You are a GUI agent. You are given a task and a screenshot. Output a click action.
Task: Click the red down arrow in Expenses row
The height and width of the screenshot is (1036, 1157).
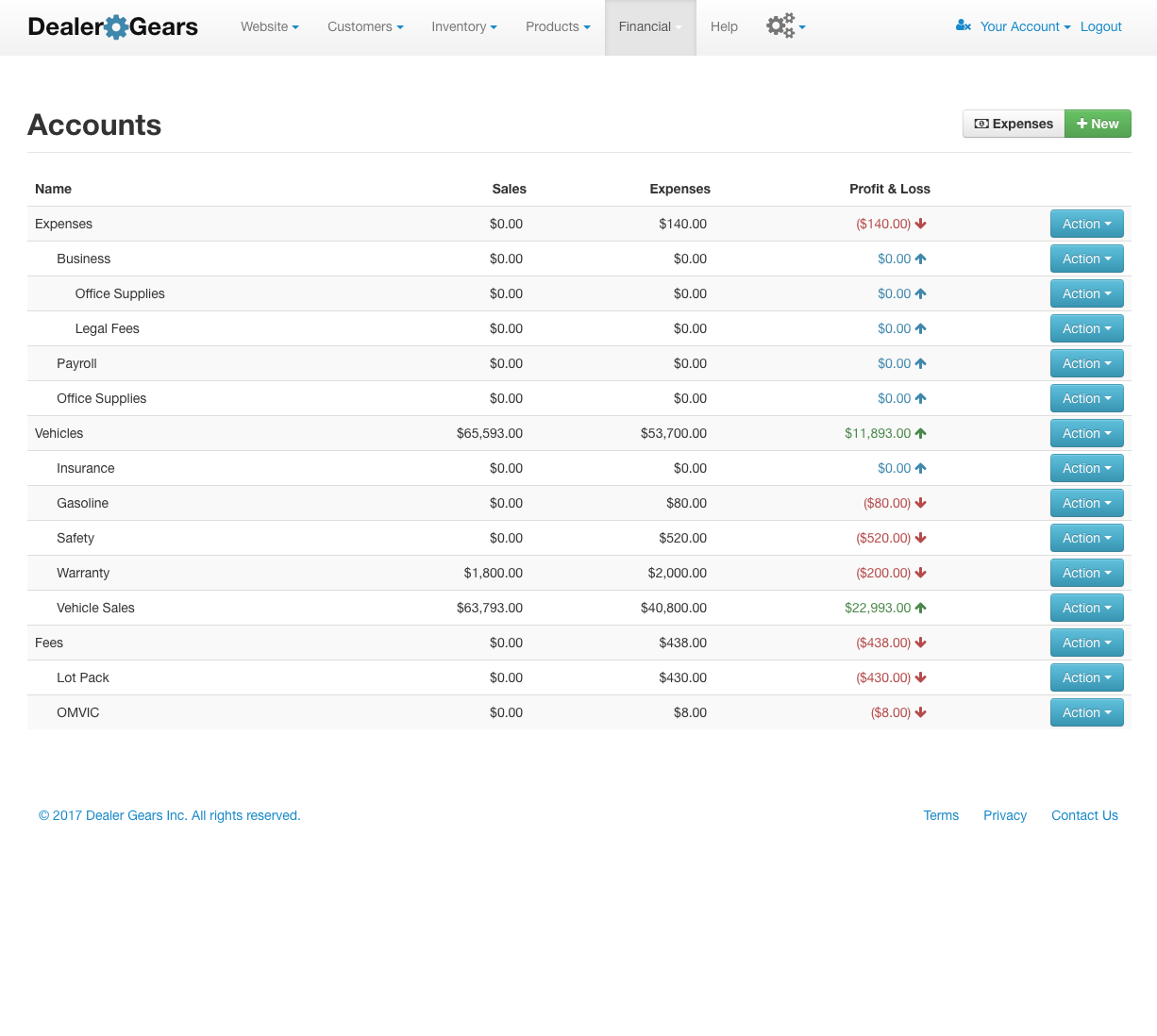tap(920, 224)
